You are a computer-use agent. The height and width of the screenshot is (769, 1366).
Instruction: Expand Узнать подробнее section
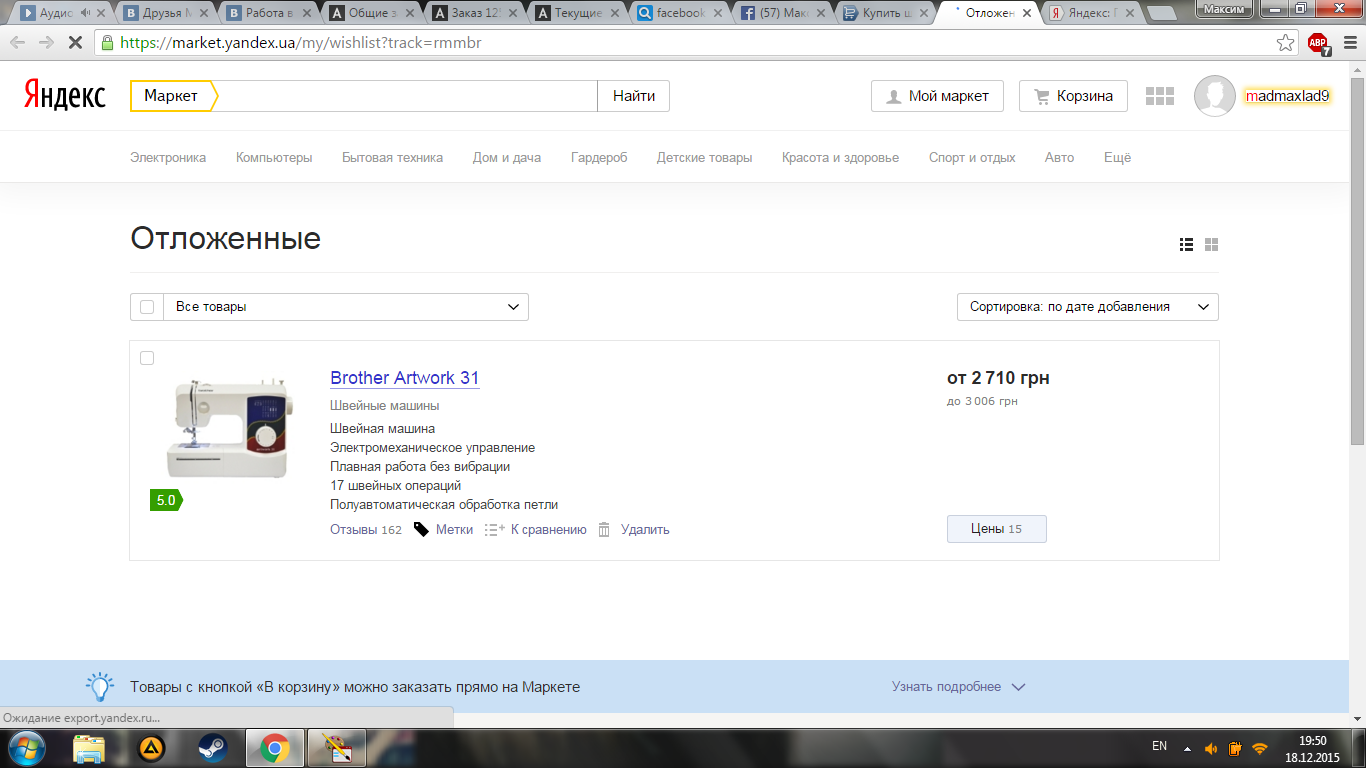point(958,687)
